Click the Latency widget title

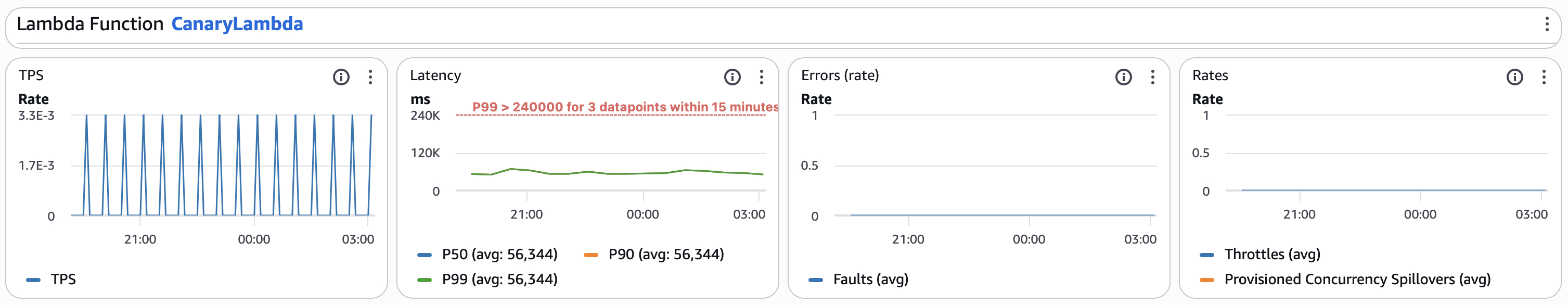[435, 75]
